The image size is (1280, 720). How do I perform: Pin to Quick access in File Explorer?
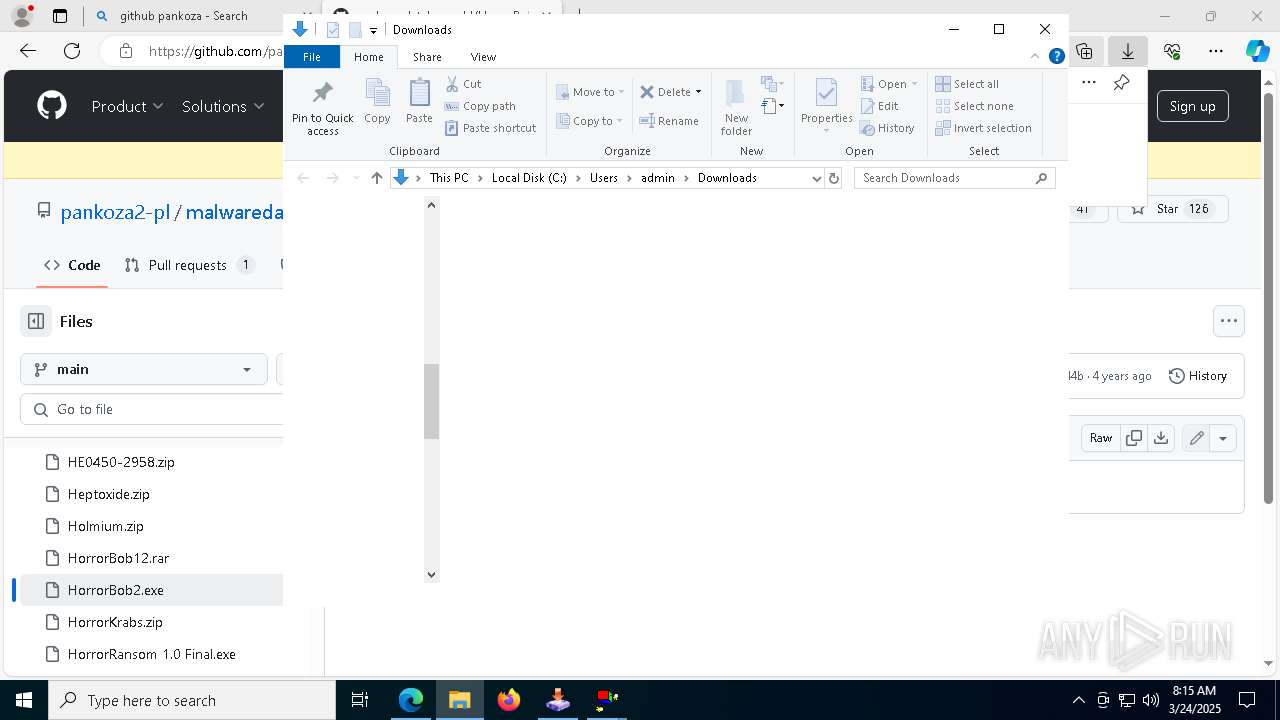[x=322, y=108]
